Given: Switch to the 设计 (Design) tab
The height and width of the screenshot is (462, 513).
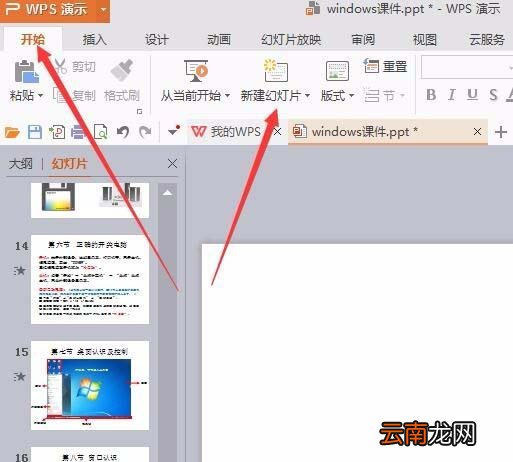Looking at the screenshot, I should point(157,40).
